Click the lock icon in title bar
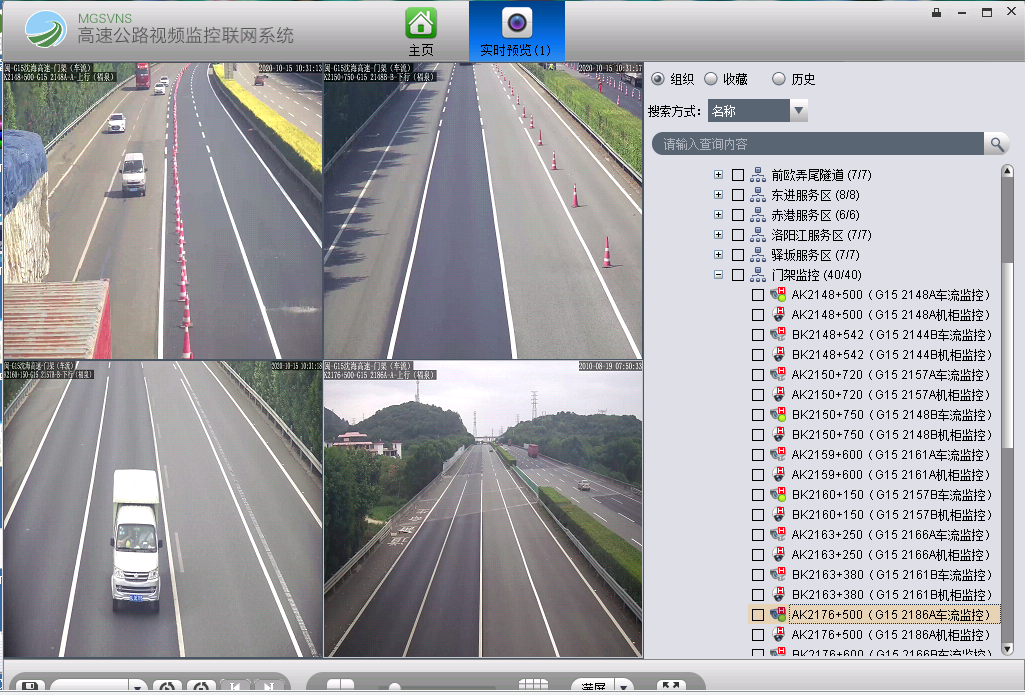Screen dimensions: 1025x695 [x=936, y=13]
